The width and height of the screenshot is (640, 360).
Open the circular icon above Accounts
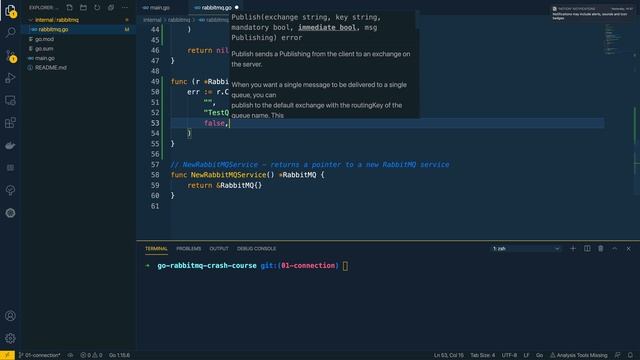click(10, 213)
